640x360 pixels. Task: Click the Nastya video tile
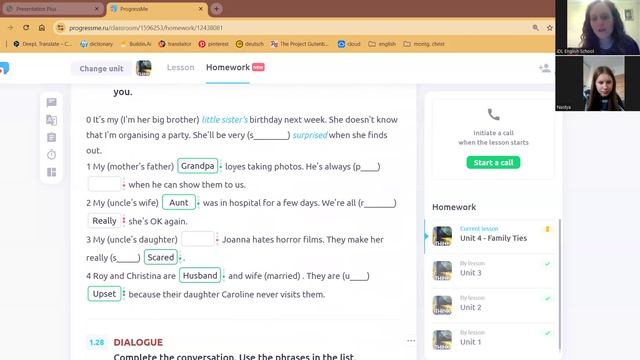pos(598,83)
